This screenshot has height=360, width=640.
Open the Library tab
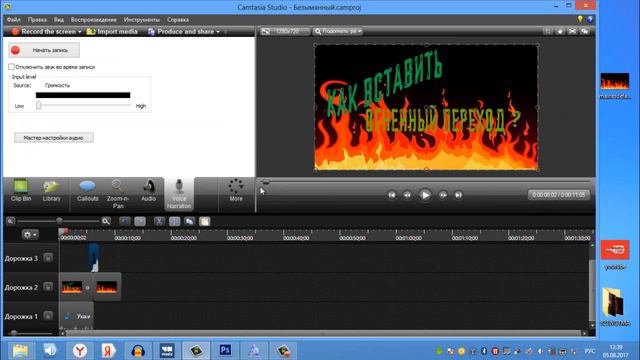click(x=51, y=191)
